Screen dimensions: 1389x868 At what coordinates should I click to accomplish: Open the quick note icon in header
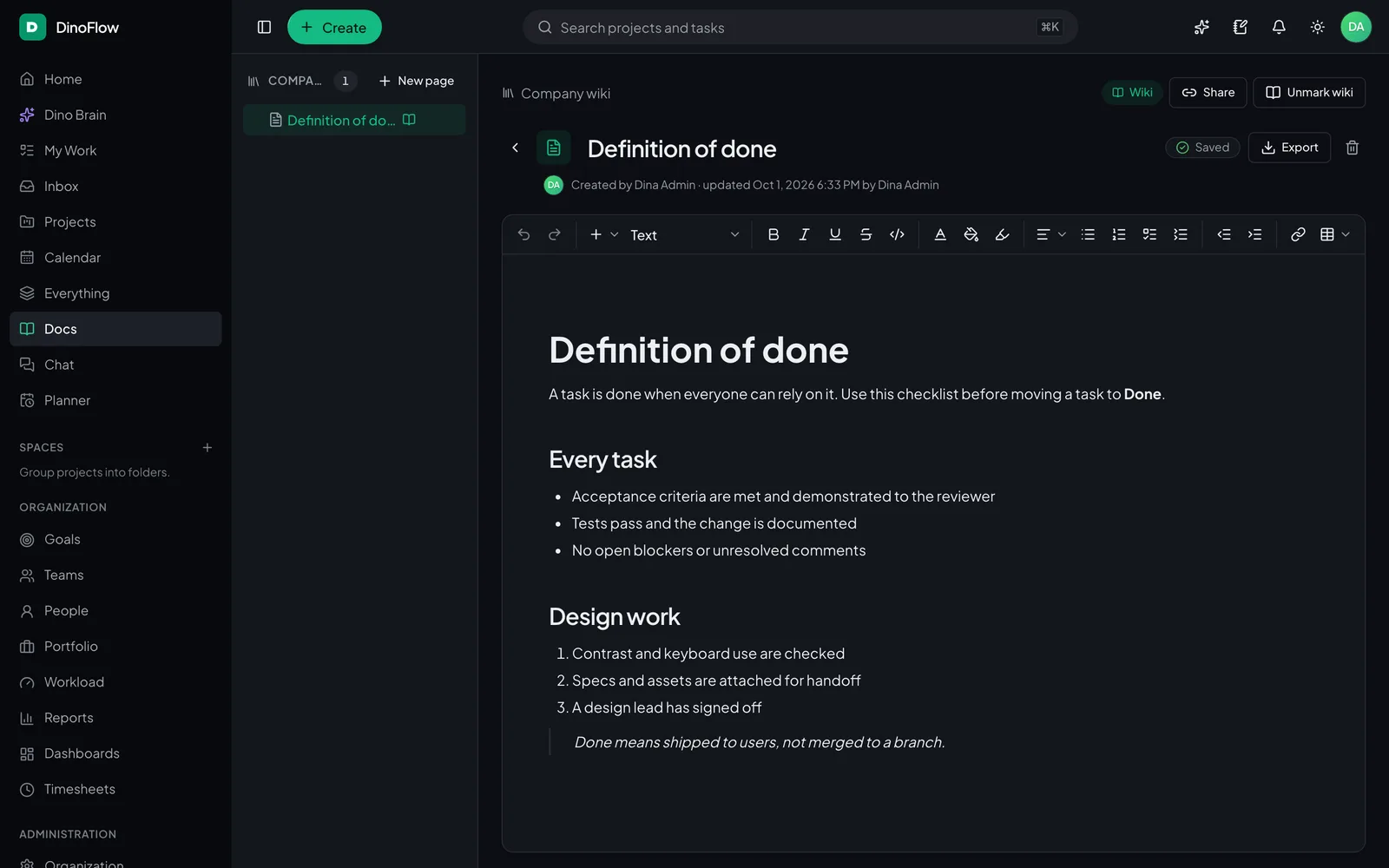(1240, 27)
